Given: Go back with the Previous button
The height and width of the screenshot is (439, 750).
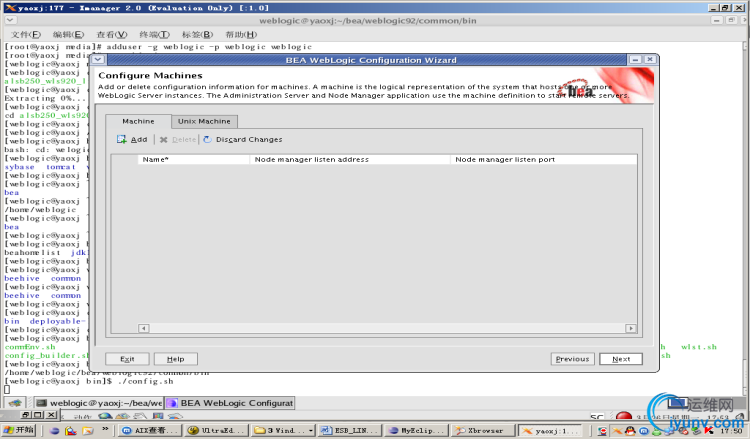Looking at the screenshot, I should pos(573,359).
